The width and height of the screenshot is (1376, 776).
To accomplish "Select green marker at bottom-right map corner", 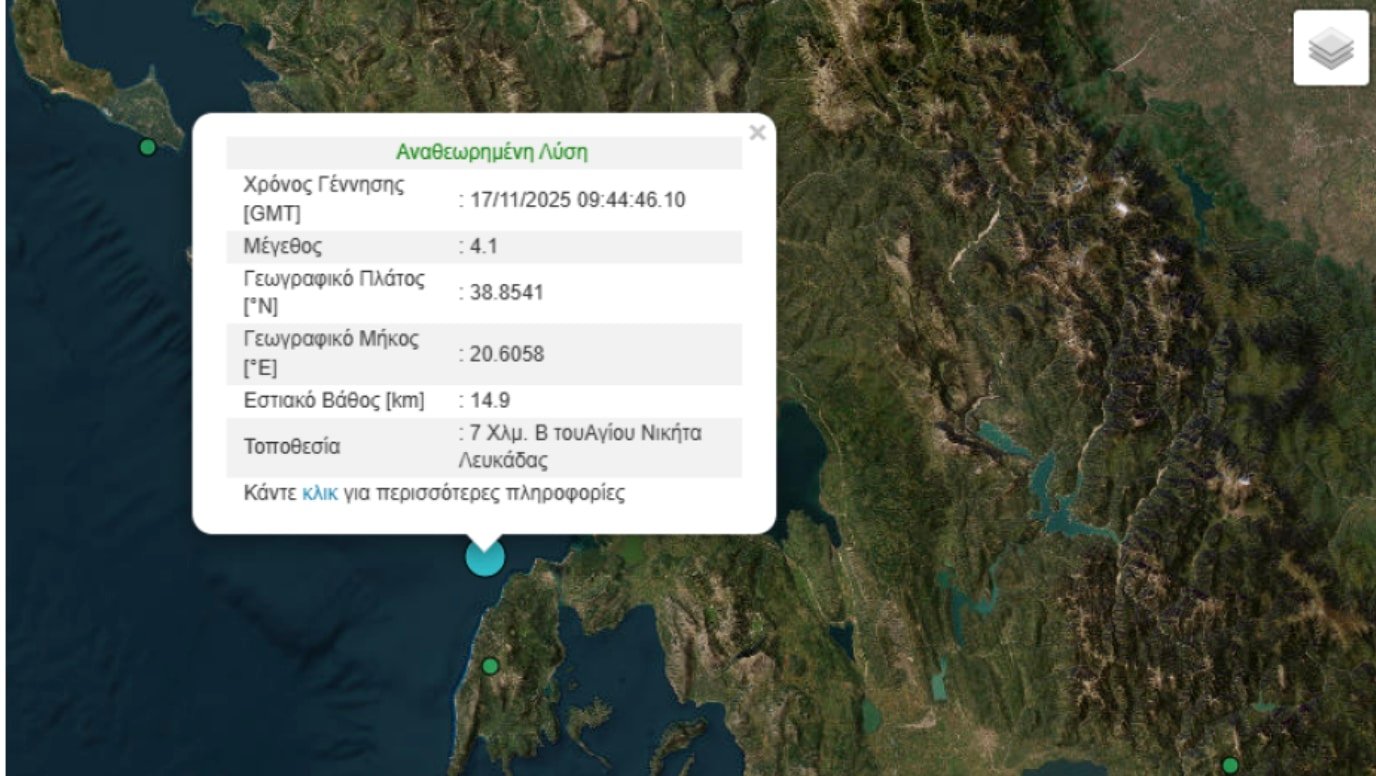I will pyautogui.click(x=1230, y=765).
